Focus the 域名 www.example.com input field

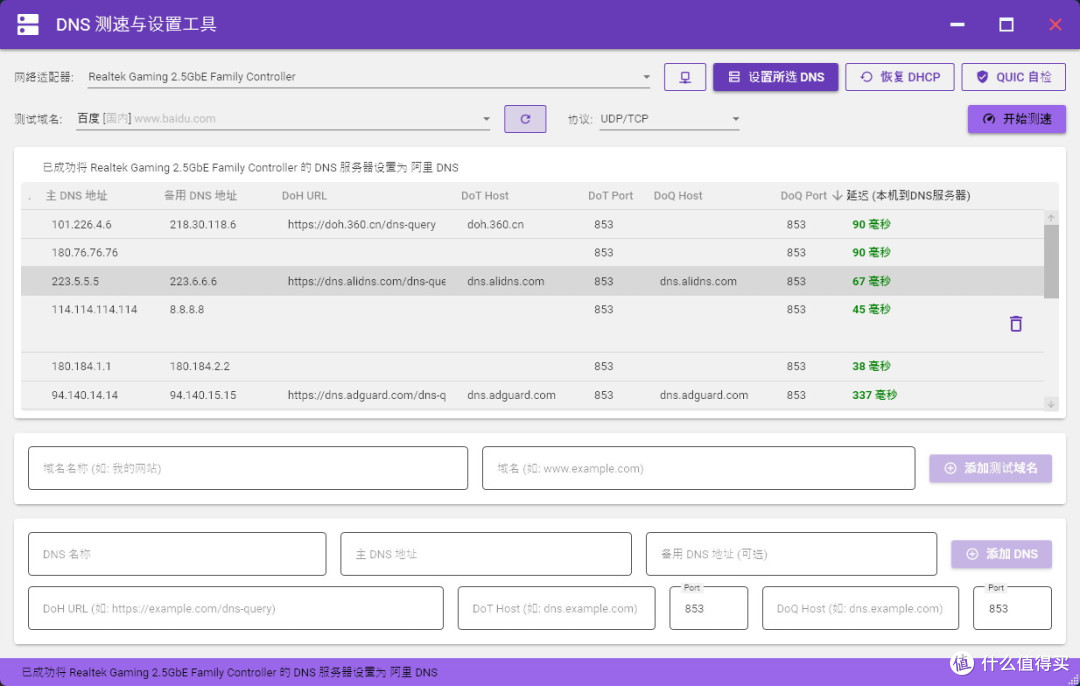(698, 468)
